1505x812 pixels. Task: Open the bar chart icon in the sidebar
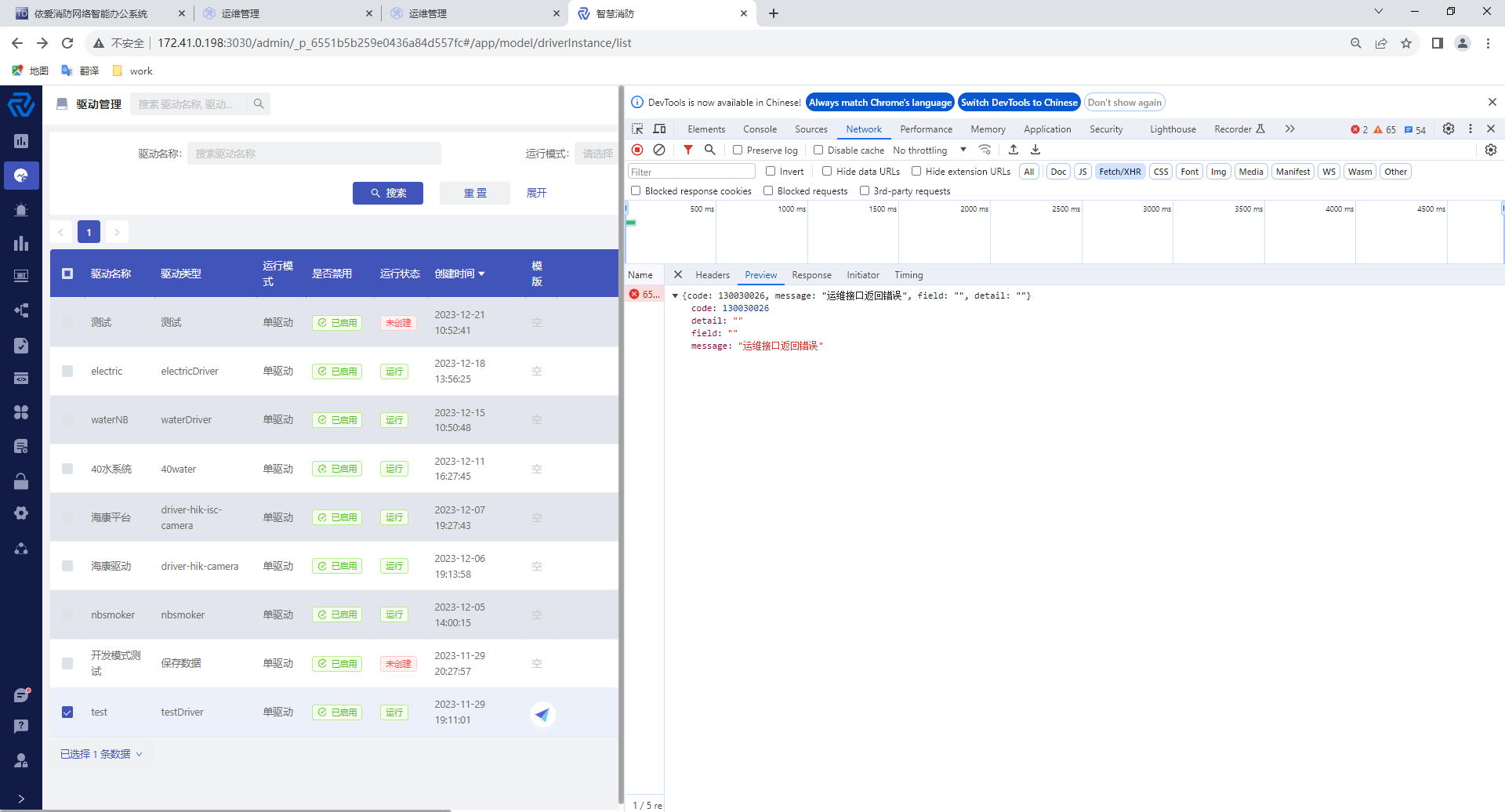coord(21,243)
